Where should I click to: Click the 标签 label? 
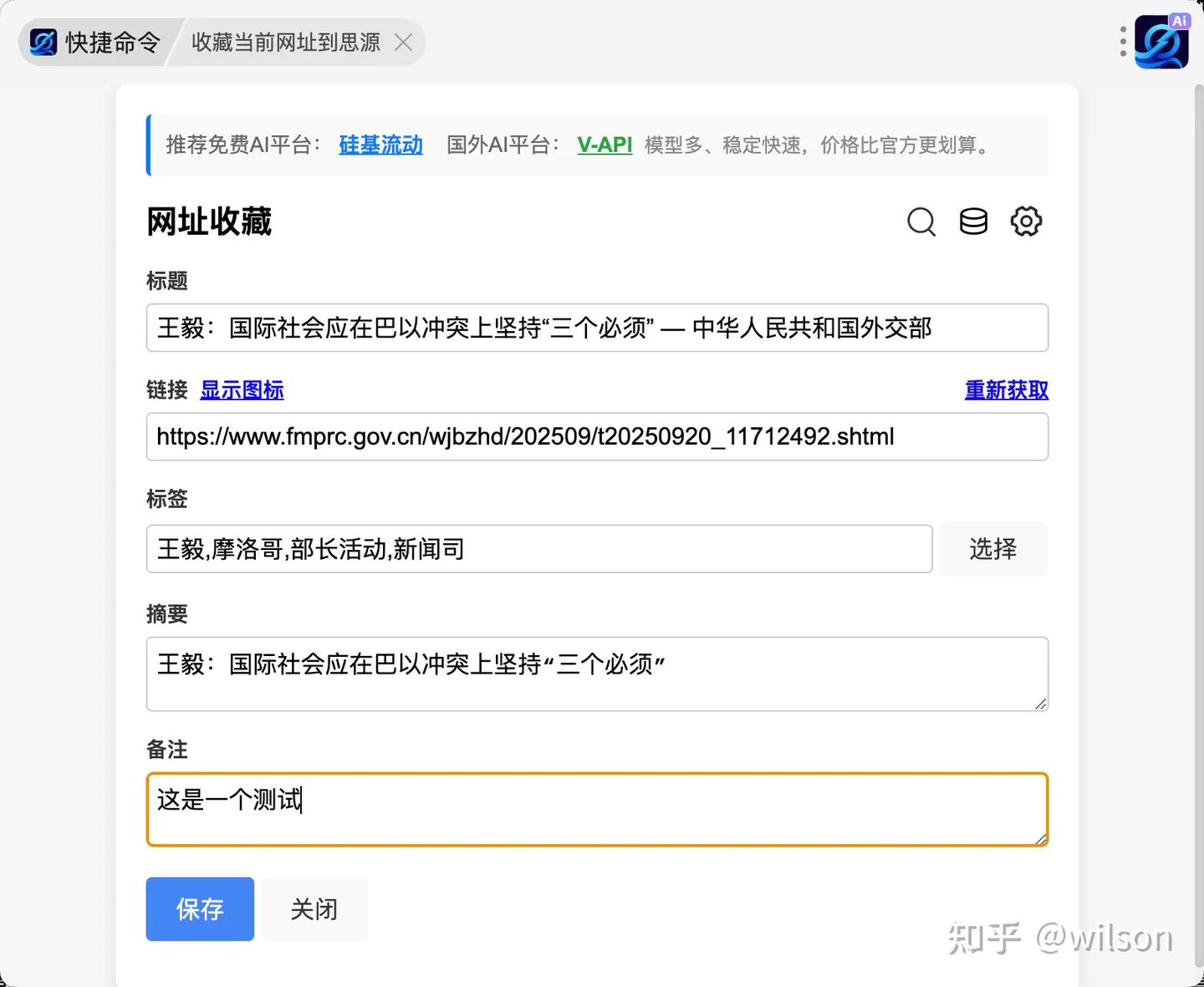click(167, 499)
